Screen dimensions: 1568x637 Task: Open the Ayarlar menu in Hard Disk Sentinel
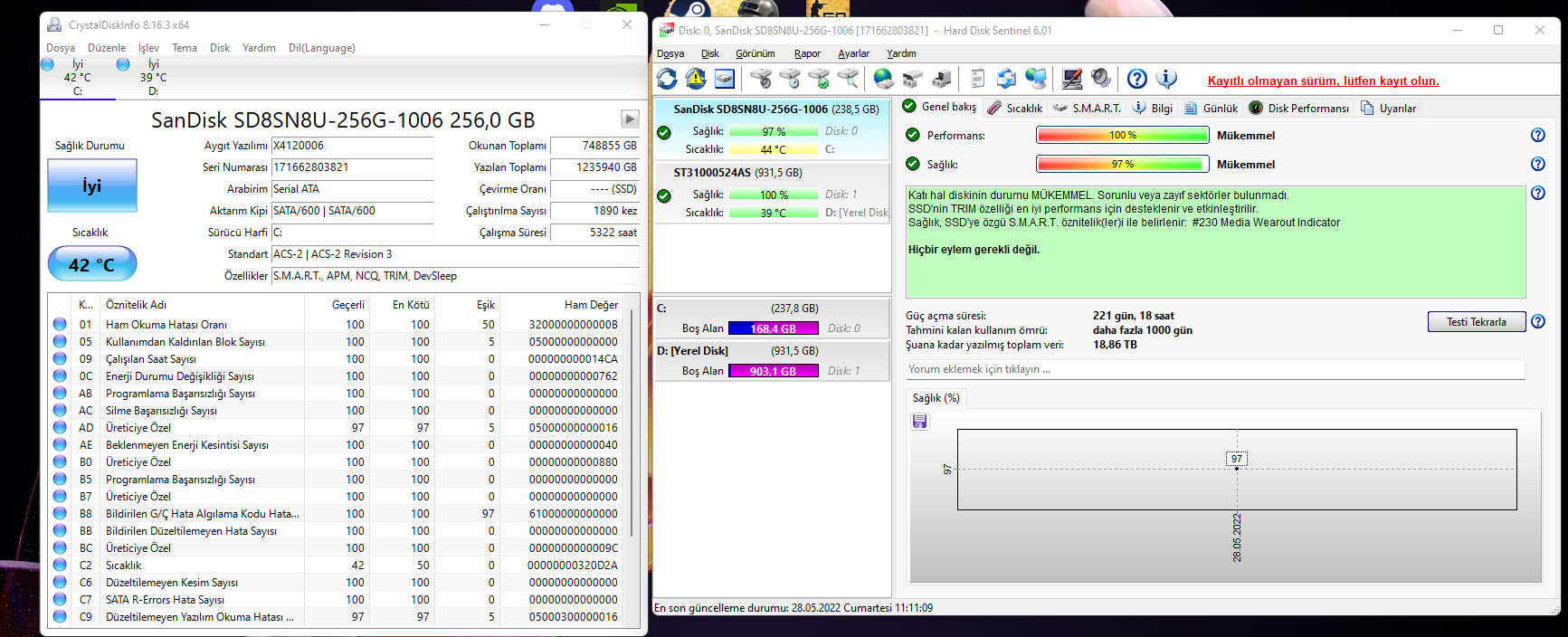(853, 53)
